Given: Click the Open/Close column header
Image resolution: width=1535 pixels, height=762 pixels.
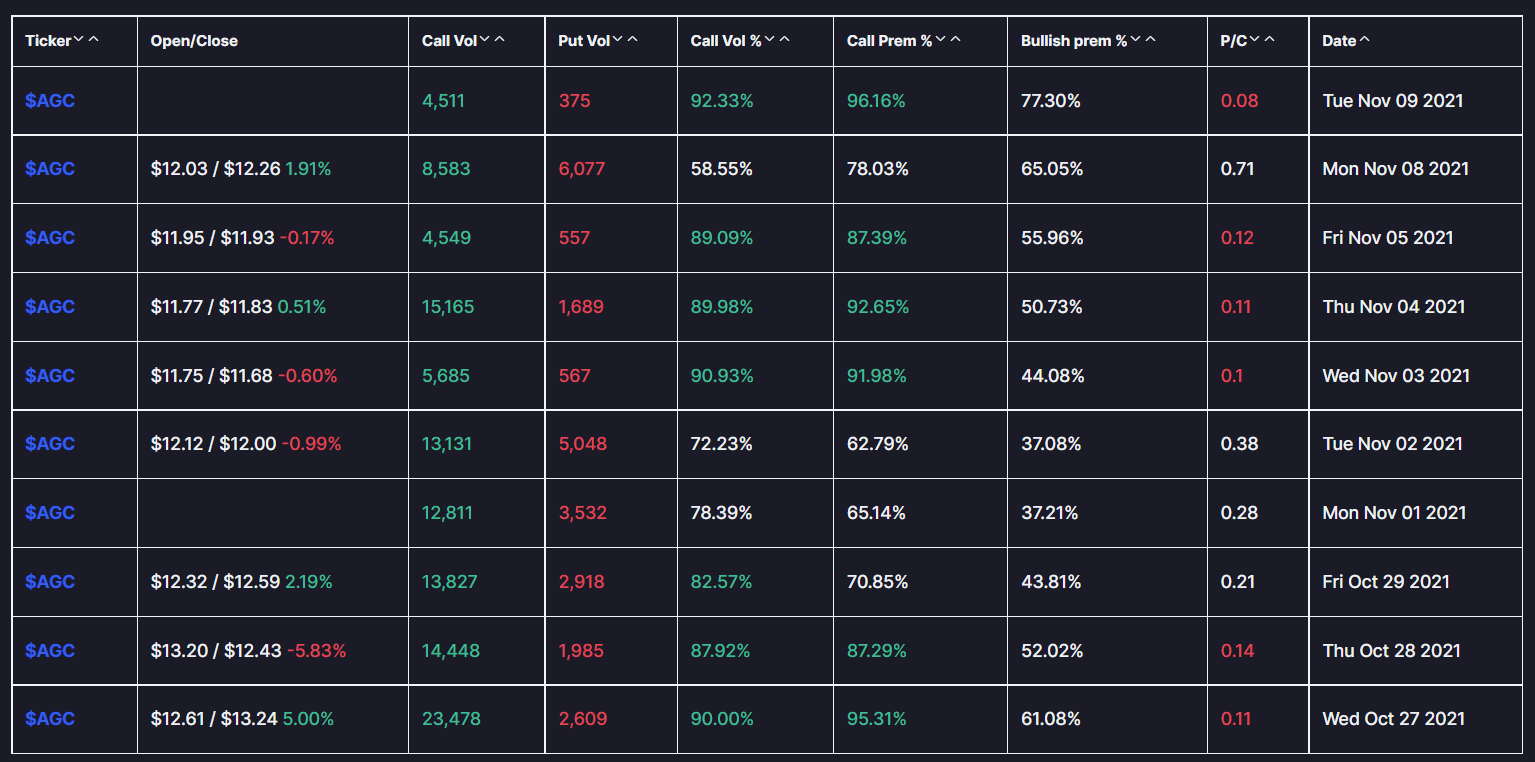Looking at the screenshot, I should [194, 41].
